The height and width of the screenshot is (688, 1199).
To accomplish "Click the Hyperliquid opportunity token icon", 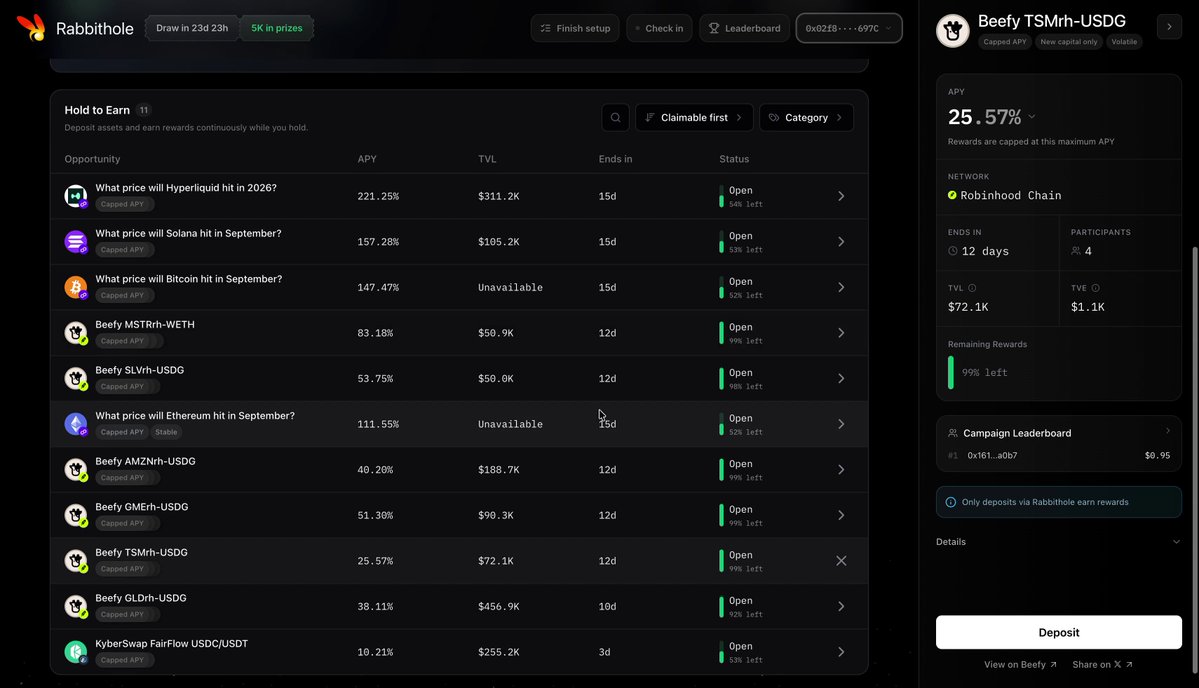I will 76,196.
